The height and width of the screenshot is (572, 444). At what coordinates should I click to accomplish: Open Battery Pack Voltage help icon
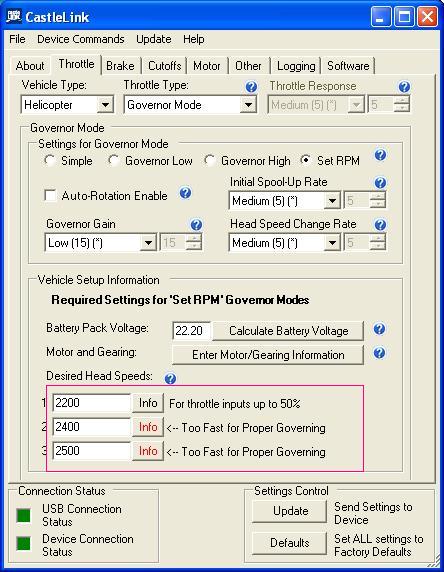tap(379, 329)
